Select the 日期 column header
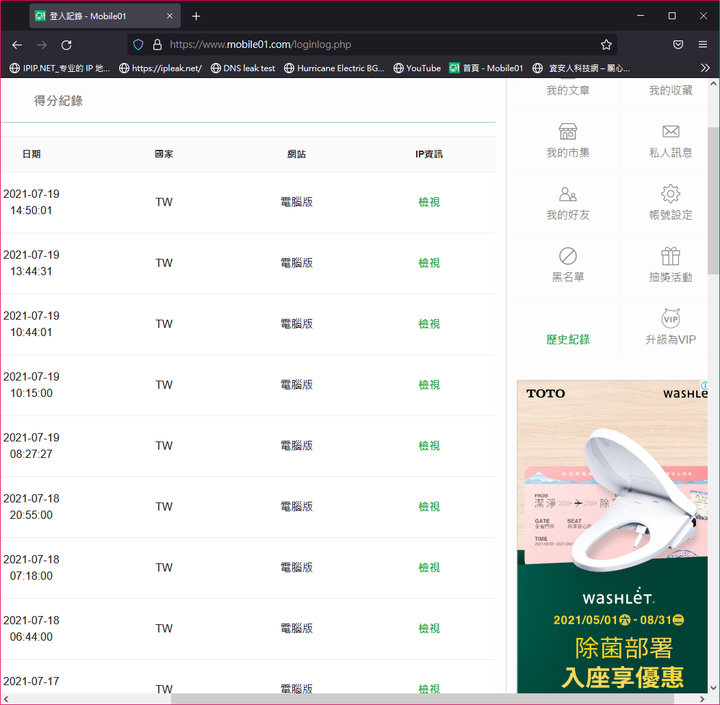The width and height of the screenshot is (720, 705). (31, 154)
